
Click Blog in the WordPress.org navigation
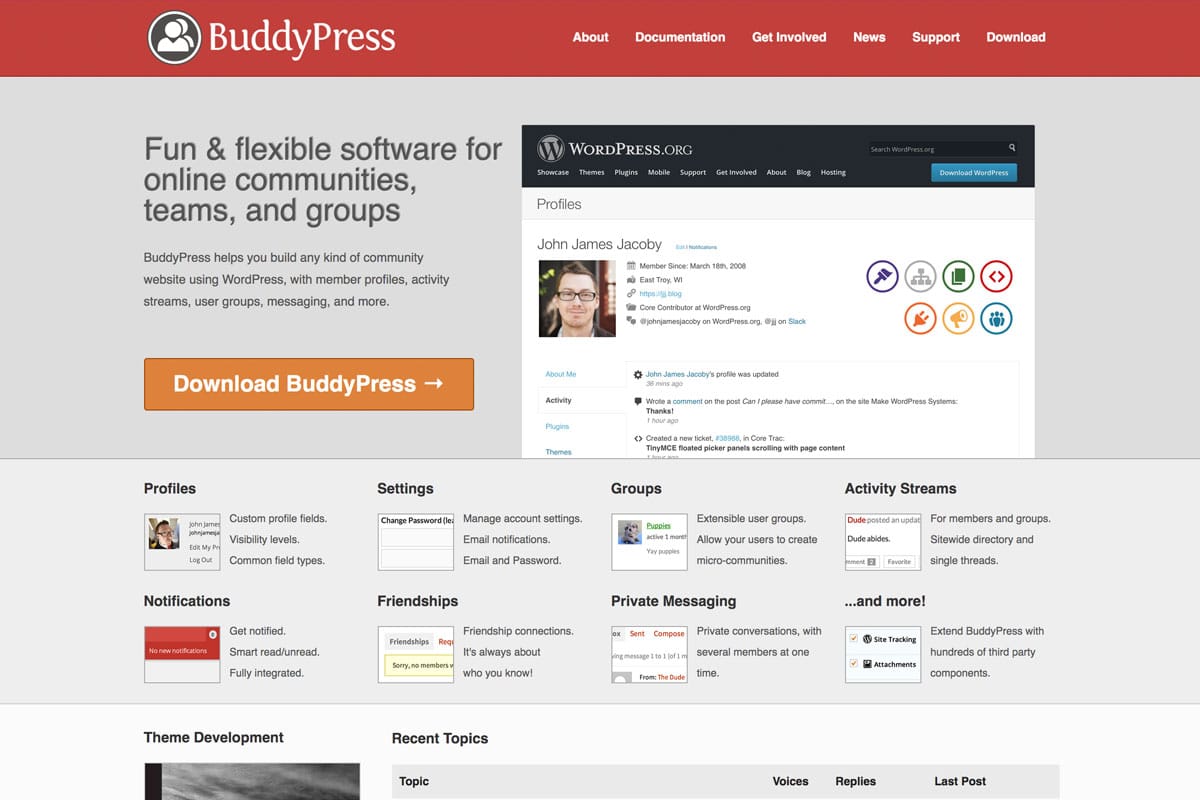(x=804, y=172)
